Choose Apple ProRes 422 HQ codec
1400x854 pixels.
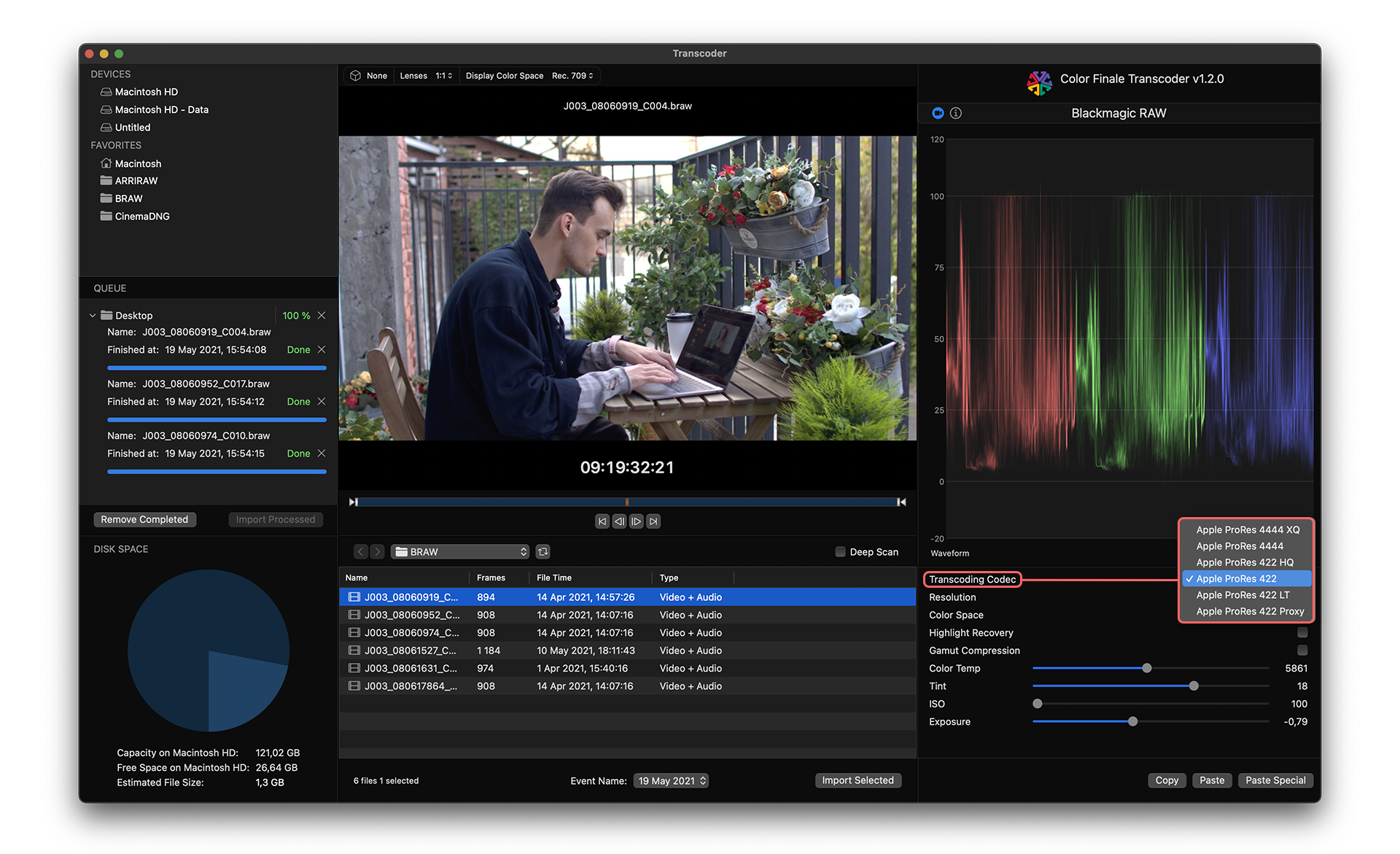click(1245, 562)
